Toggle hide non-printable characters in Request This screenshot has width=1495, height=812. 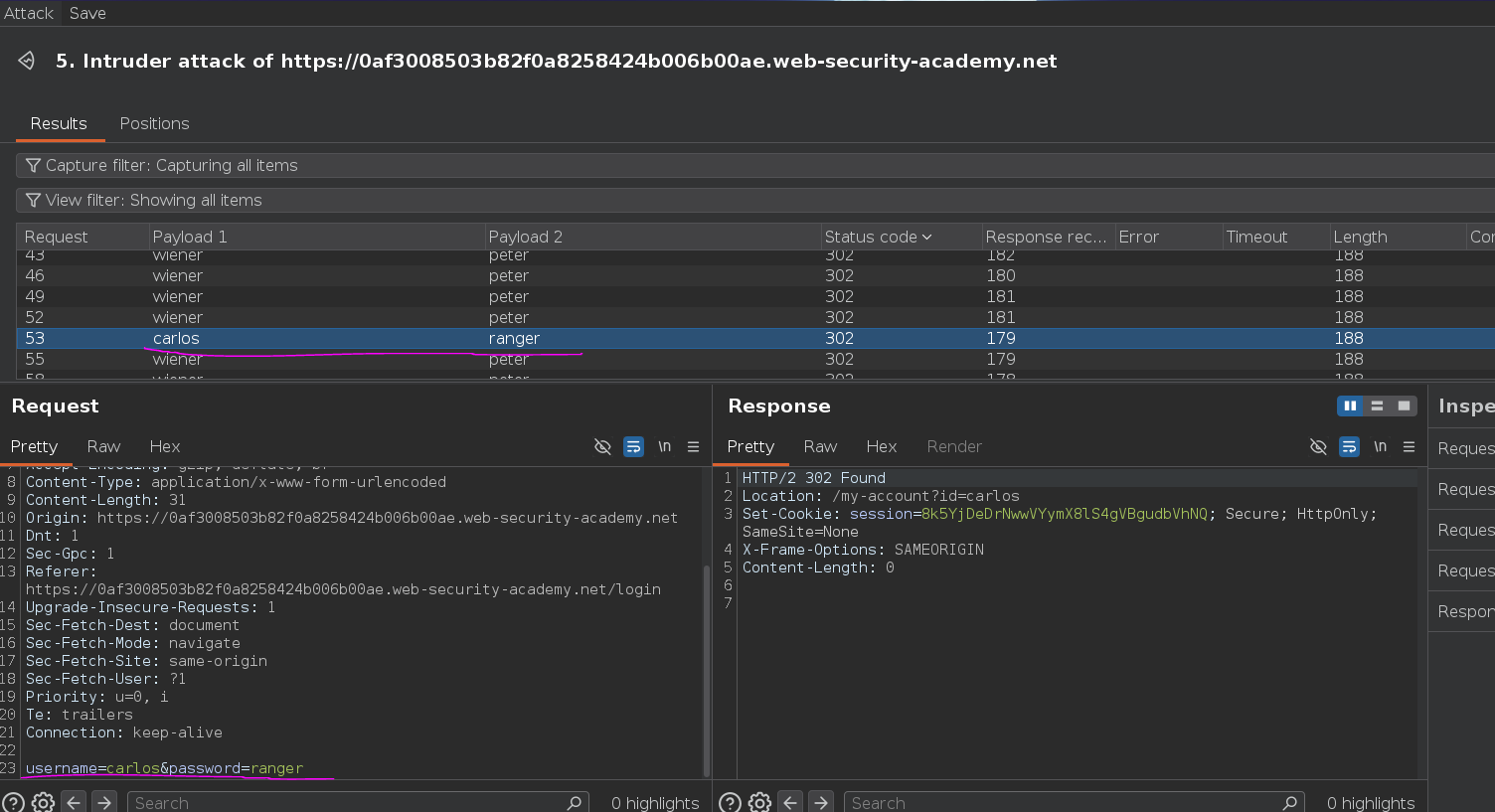(x=602, y=446)
